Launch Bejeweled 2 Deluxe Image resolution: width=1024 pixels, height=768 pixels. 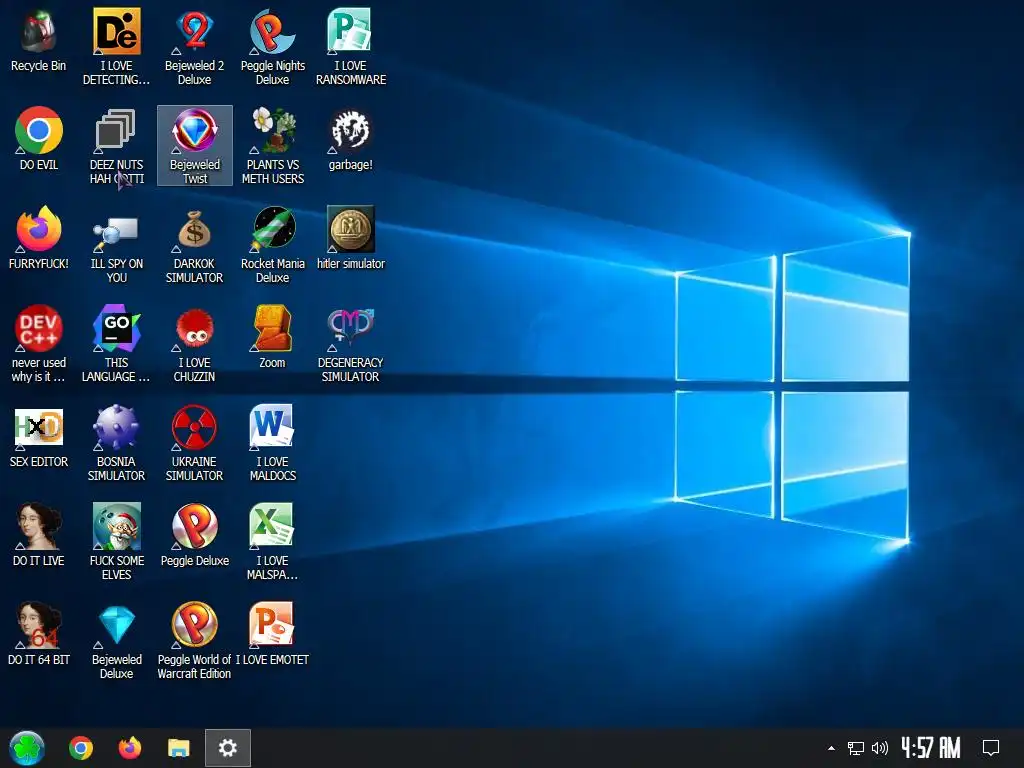click(x=195, y=47)
